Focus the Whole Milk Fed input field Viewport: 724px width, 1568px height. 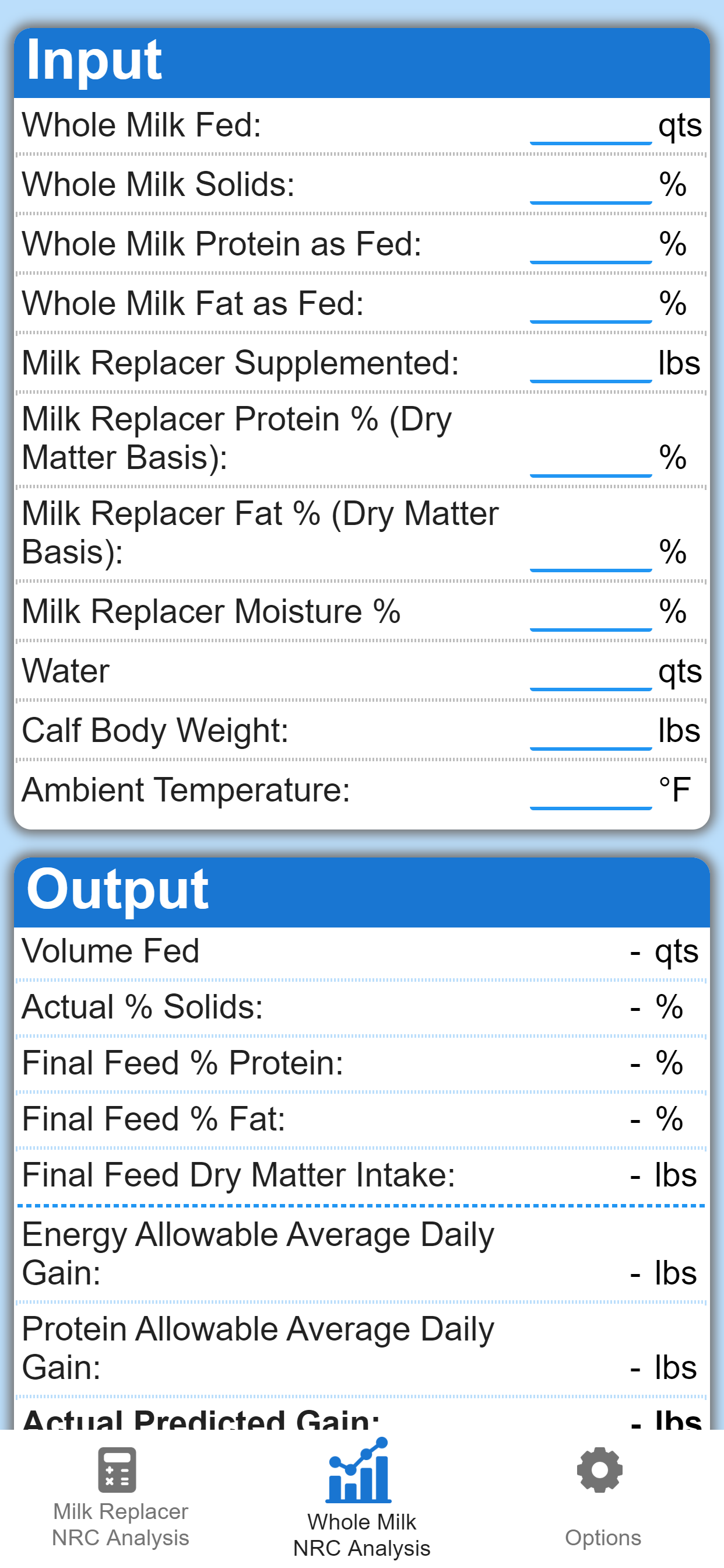(x=591, y=127)
